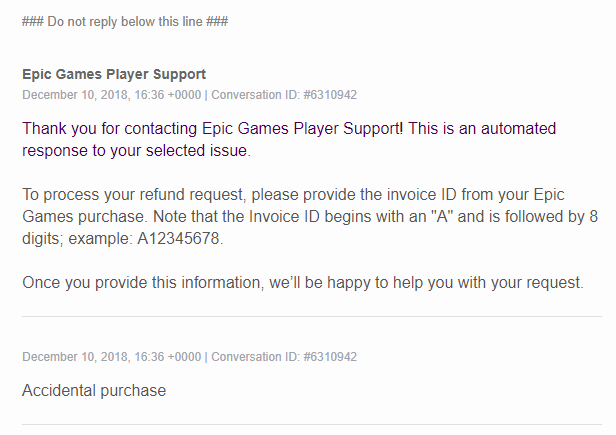Click the divider line below "Accidental purchase"
Screen dimensions: 616x435
(x=312, y=425)
